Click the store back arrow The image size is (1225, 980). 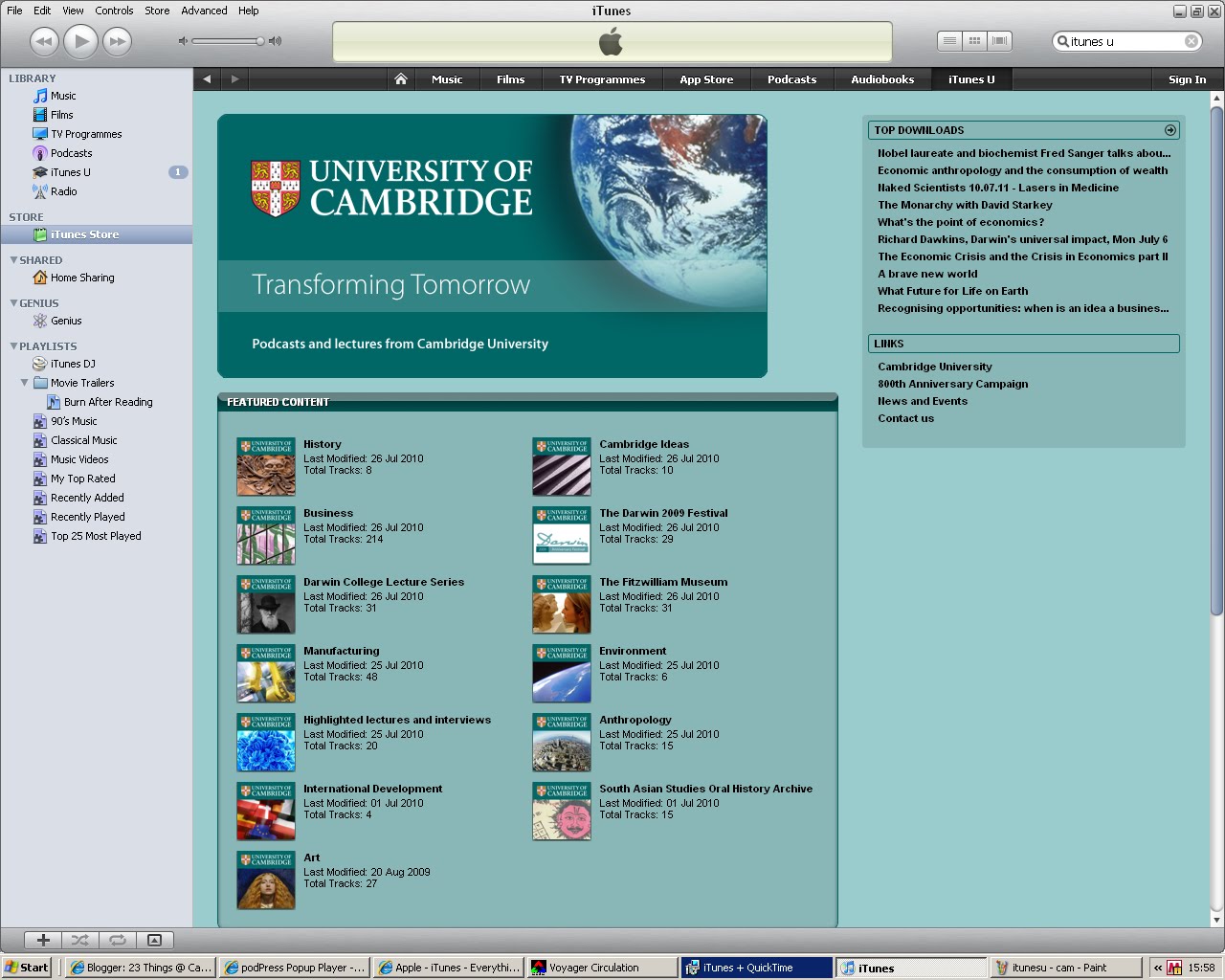point(207,79)
